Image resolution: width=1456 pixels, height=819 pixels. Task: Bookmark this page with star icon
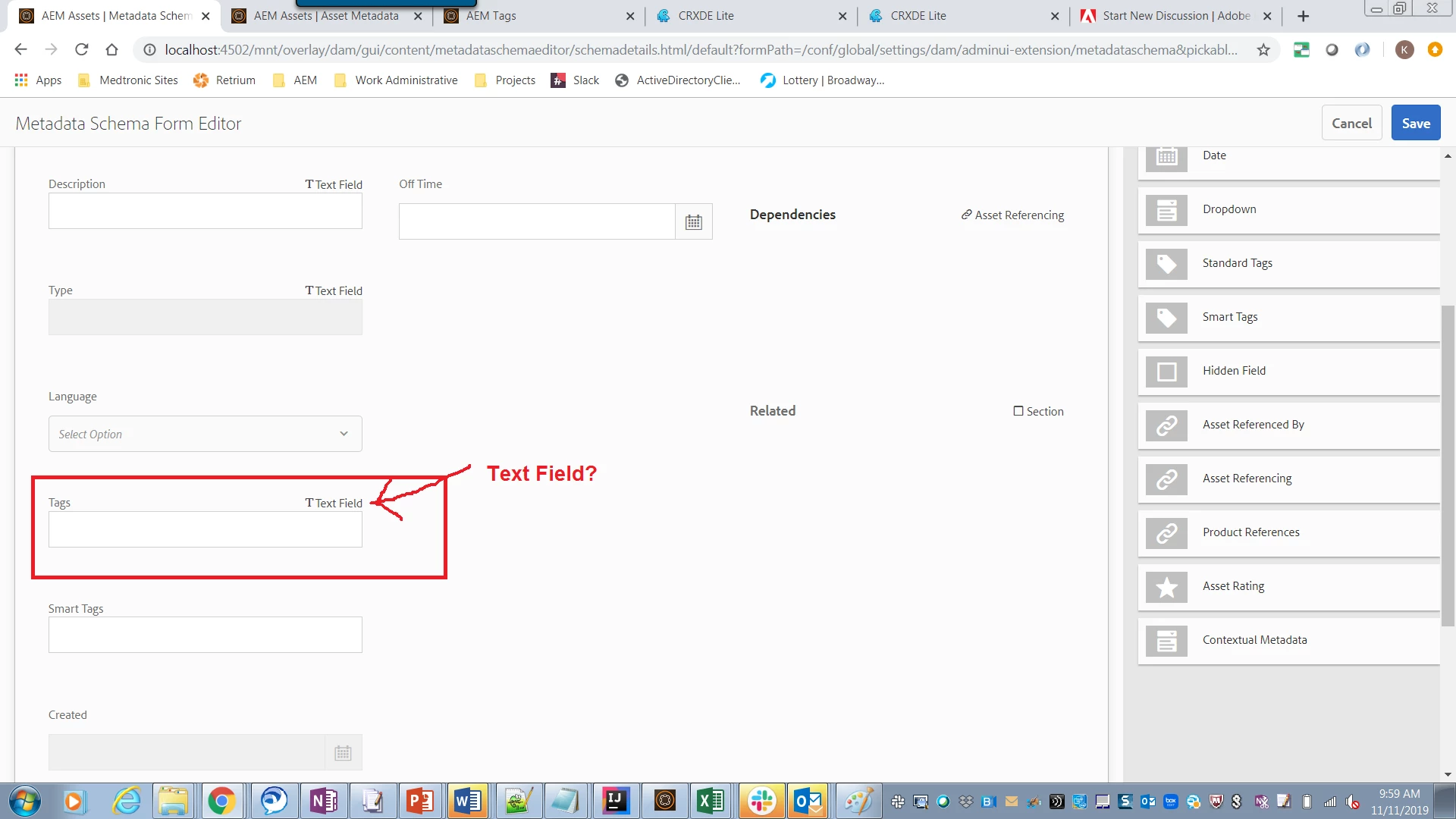(x=1263, y=50)
